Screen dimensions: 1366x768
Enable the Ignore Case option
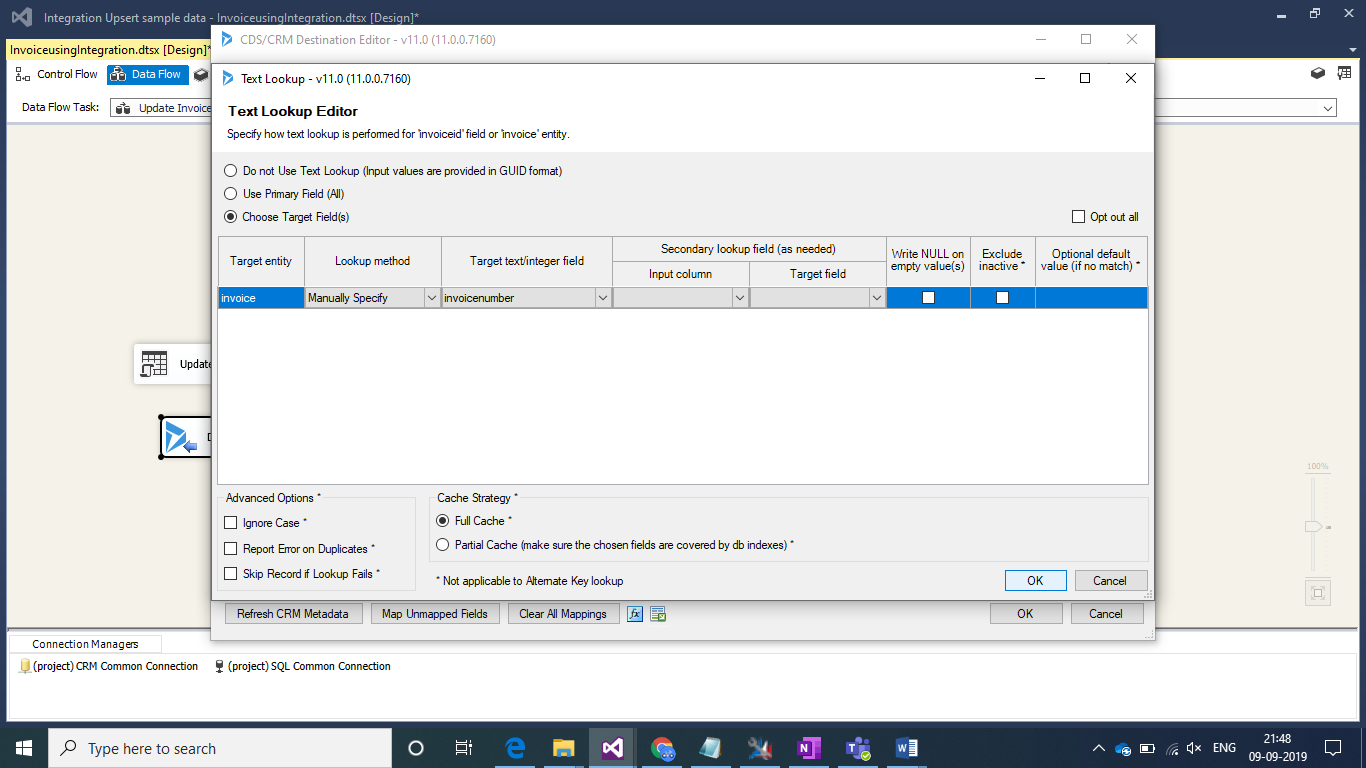231,523
